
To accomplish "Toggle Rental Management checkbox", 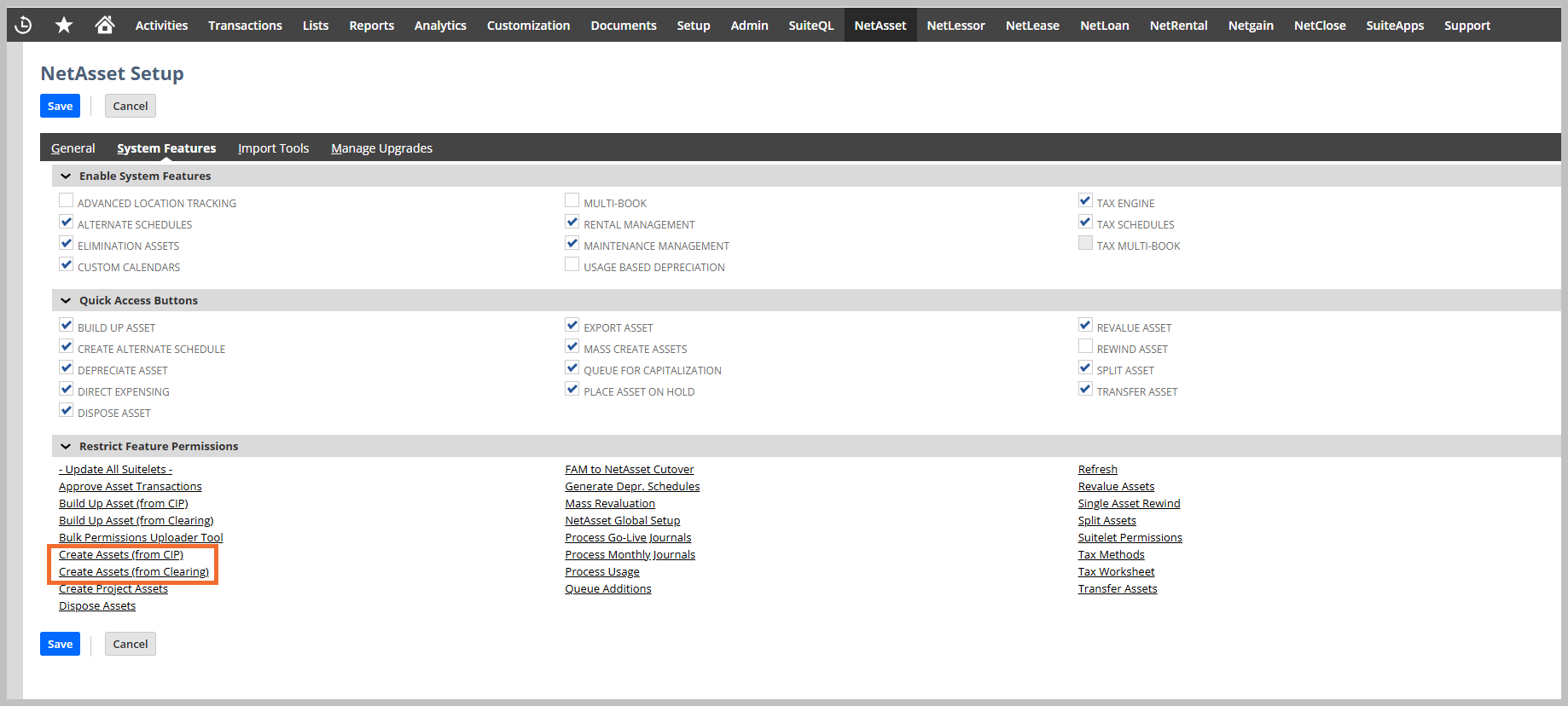I will 572,222.
